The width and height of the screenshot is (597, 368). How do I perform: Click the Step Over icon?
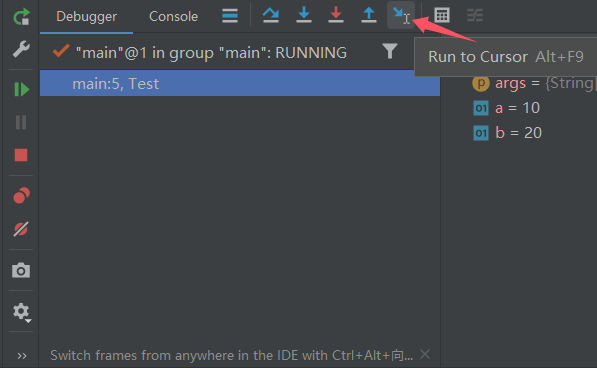tap(271, 15)
